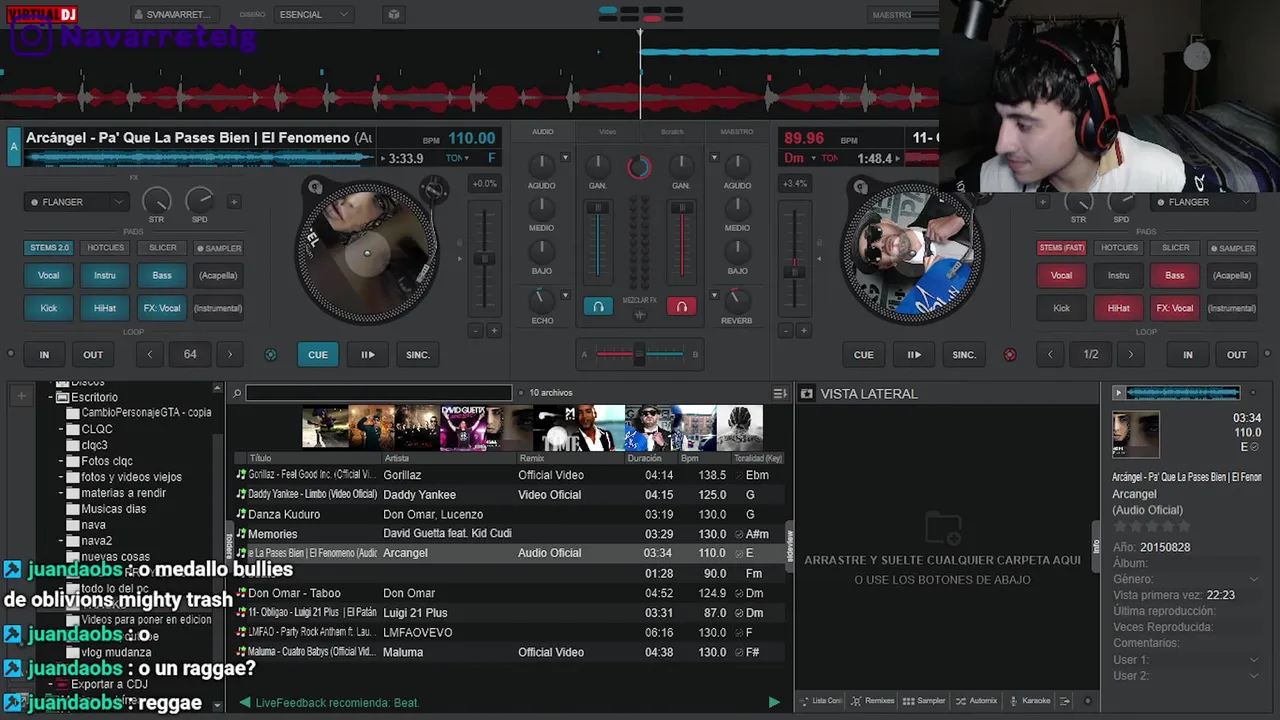Toggle left deck HiHat stem pad
The height and width of the screenshot is (720, 1280).
[105, 308]
